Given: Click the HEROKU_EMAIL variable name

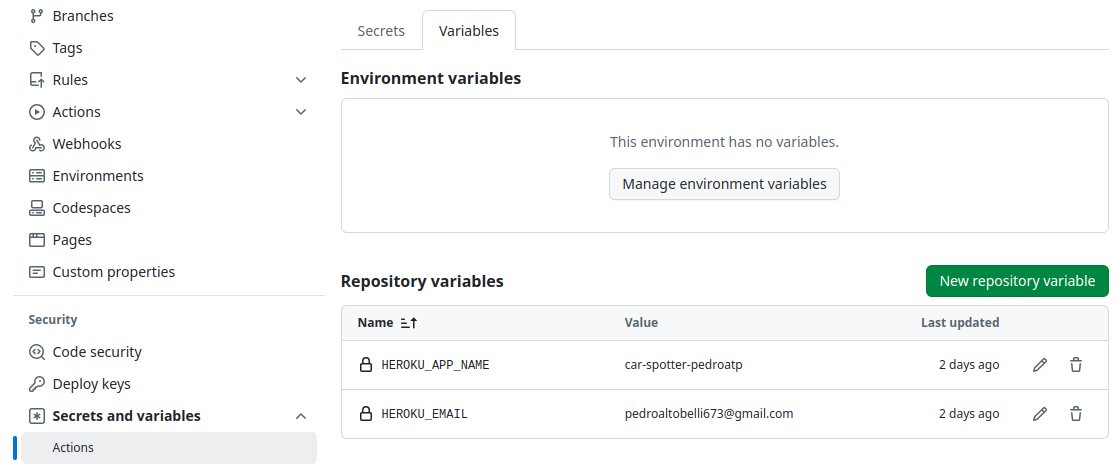Looking at the screenshot, I should tap(424, 414).
